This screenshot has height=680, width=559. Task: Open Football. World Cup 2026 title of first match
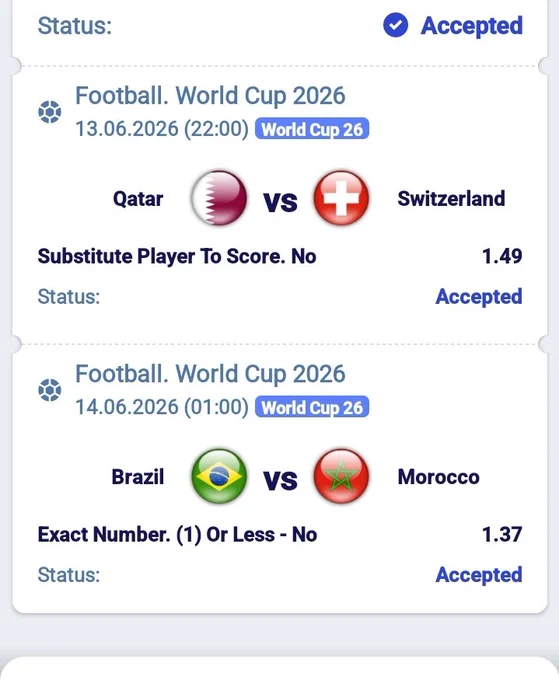(210, 95)
